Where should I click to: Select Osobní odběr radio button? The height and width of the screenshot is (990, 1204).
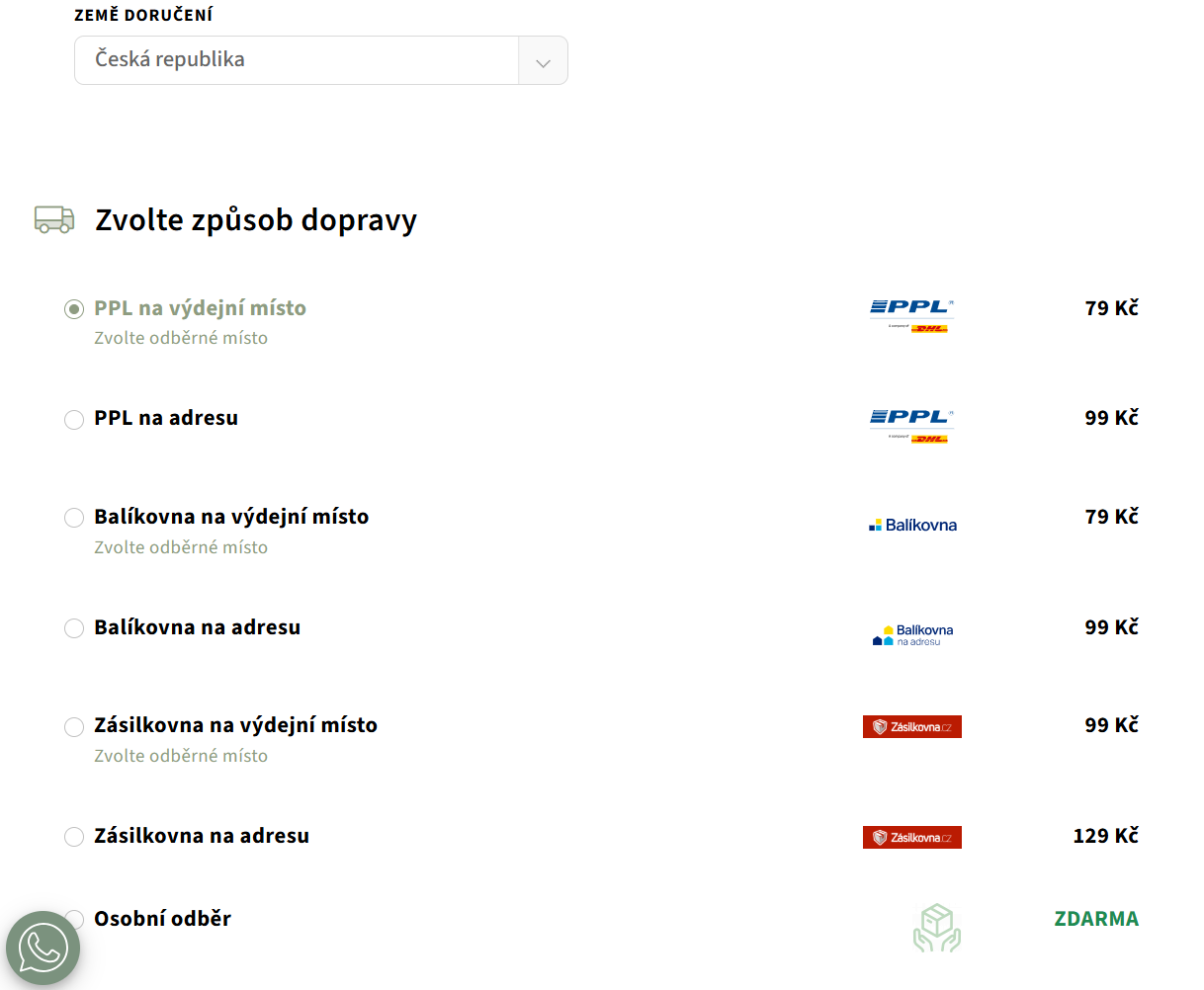point(74,920)
